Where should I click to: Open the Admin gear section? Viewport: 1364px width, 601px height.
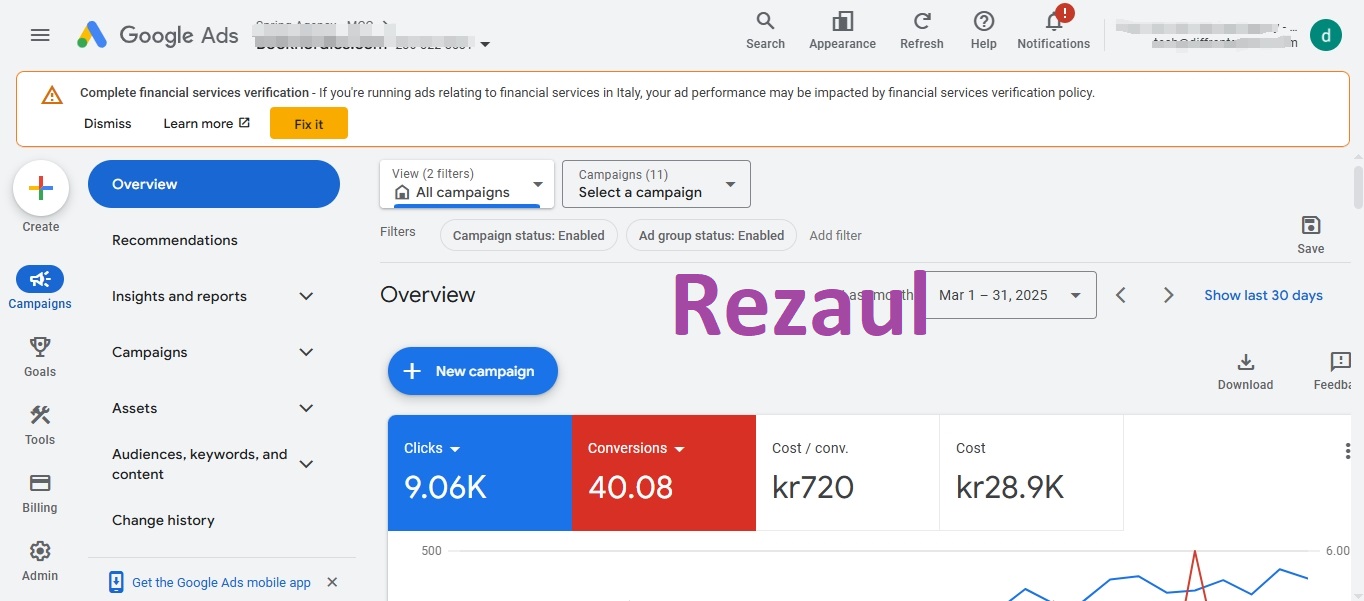tap(40, 560)
